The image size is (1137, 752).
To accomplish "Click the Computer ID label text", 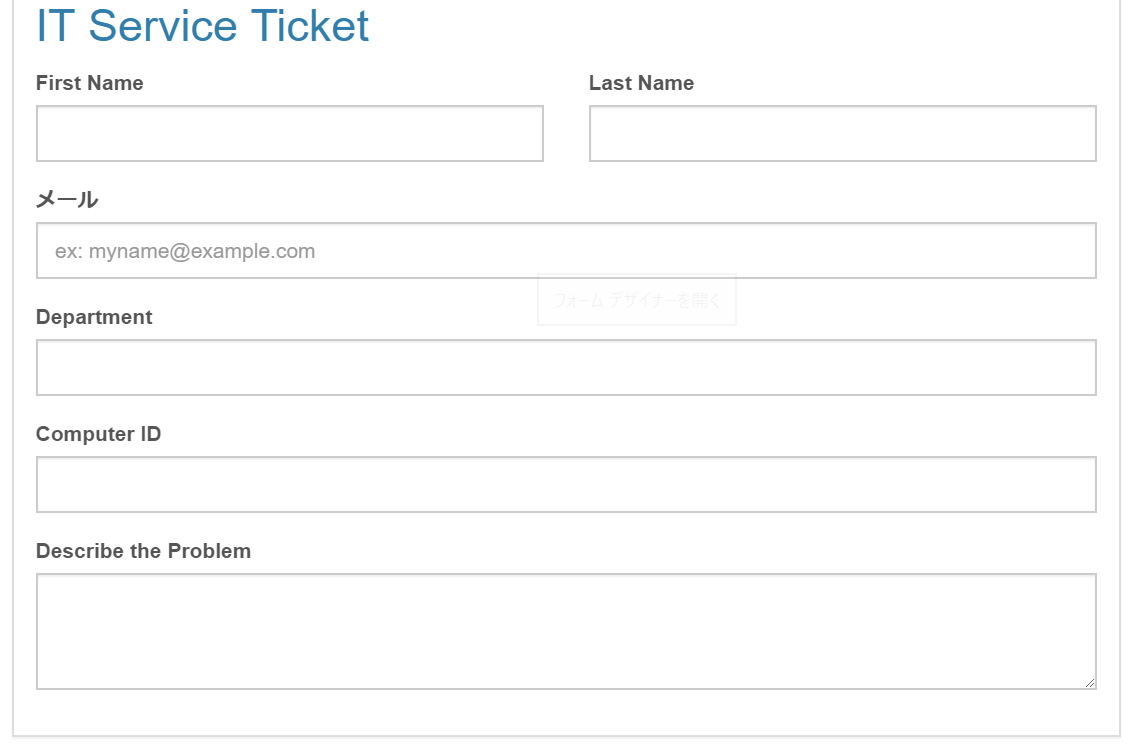I will click(x=98, y=434).
